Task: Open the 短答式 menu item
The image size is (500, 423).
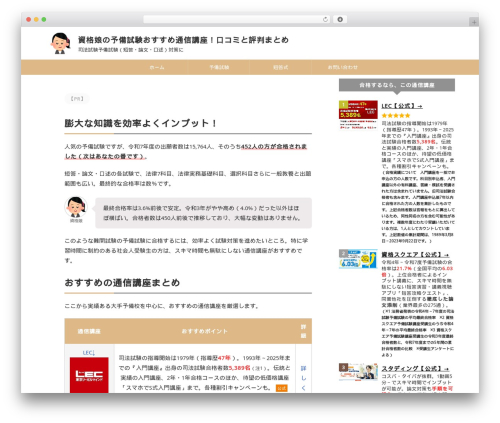Action: [x=280, y=67]
